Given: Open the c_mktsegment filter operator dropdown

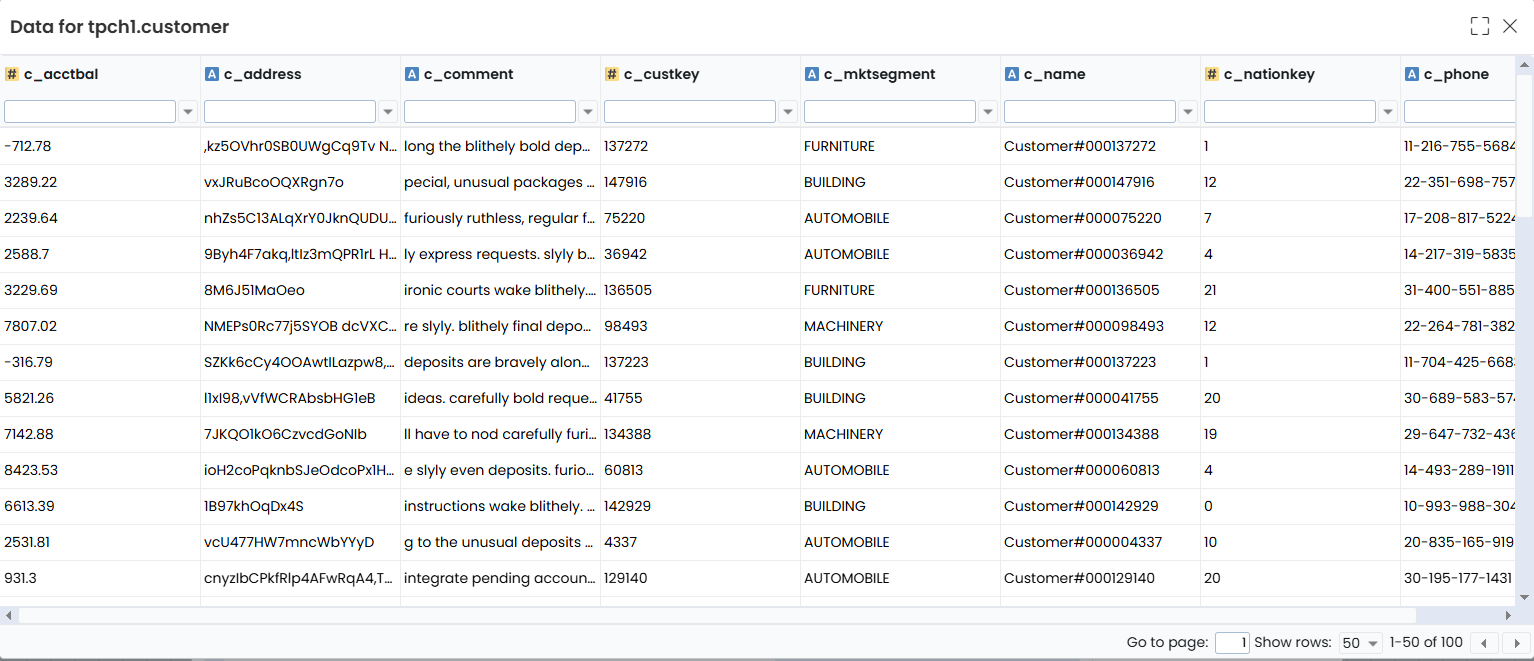Looking at the screenshot, I should tap(988, 112).
